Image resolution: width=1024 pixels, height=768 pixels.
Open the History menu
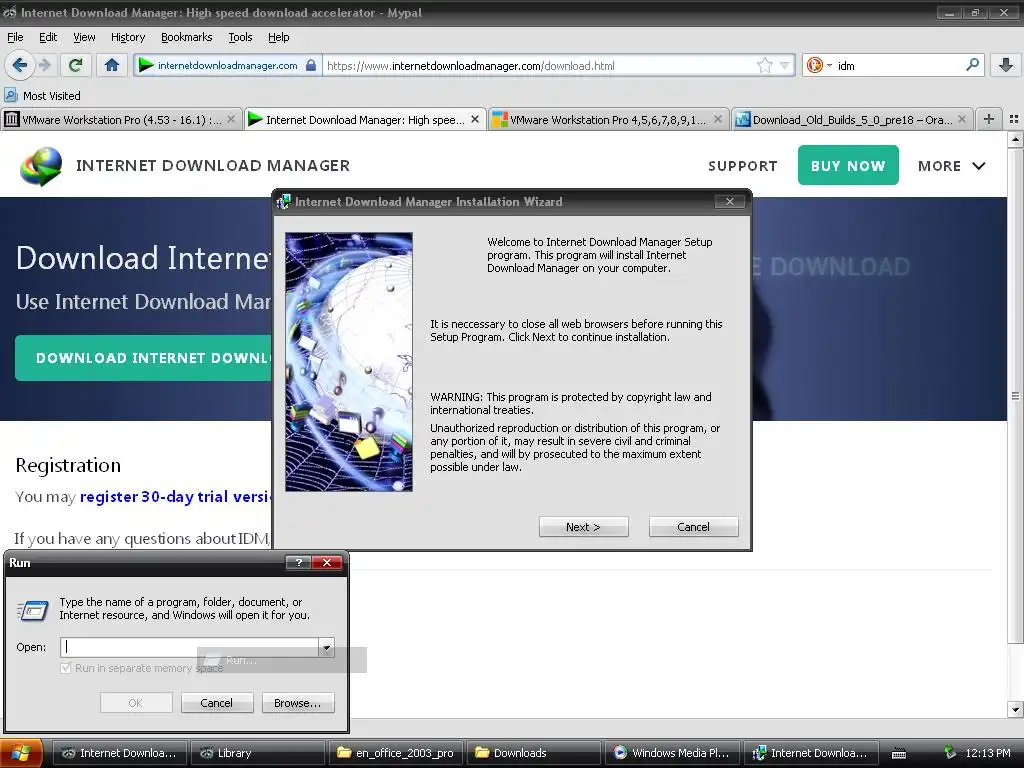coord(128,37)
